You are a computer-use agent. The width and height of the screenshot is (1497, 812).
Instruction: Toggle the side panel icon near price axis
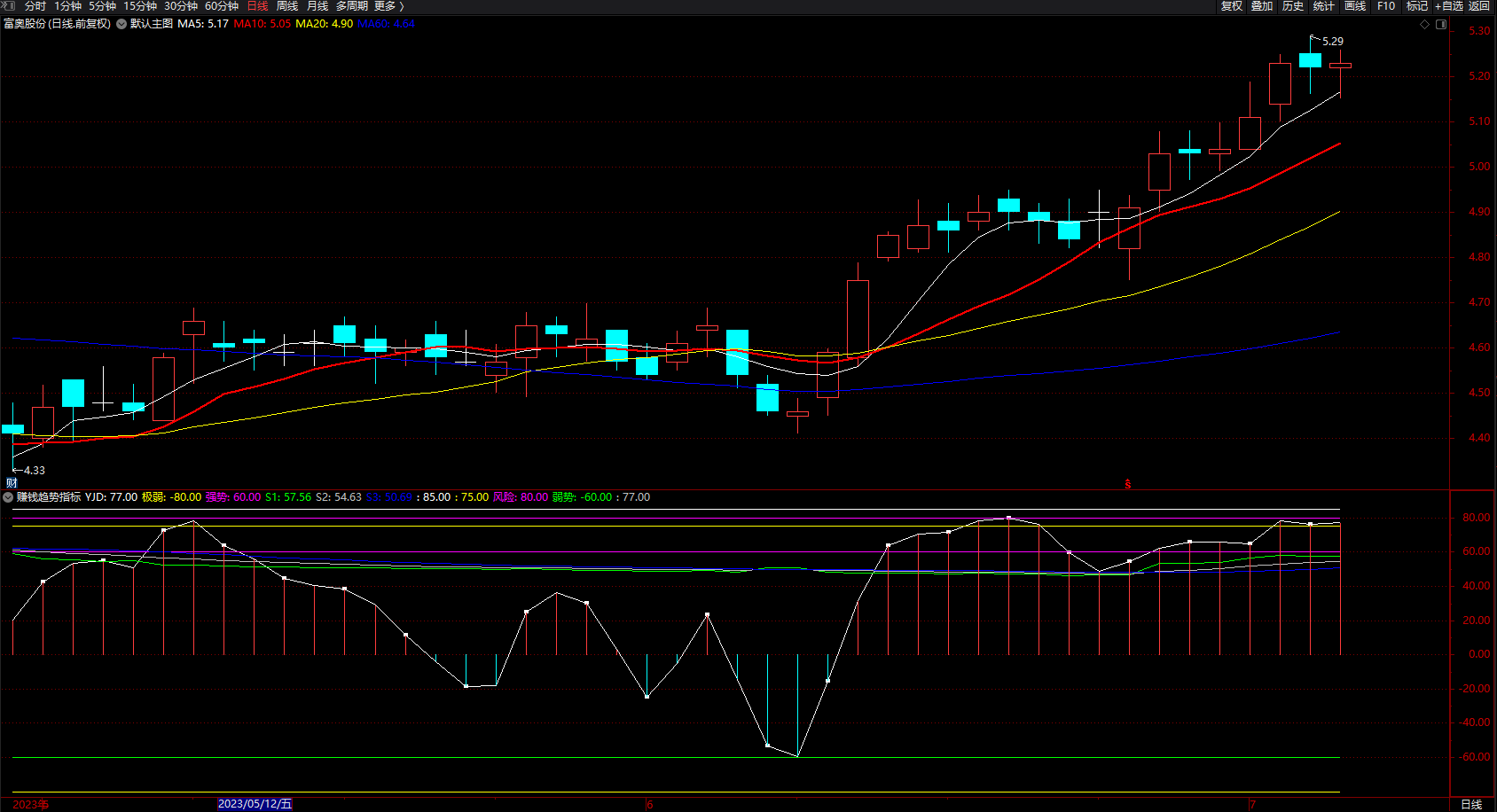click(x=1441, y=24)
